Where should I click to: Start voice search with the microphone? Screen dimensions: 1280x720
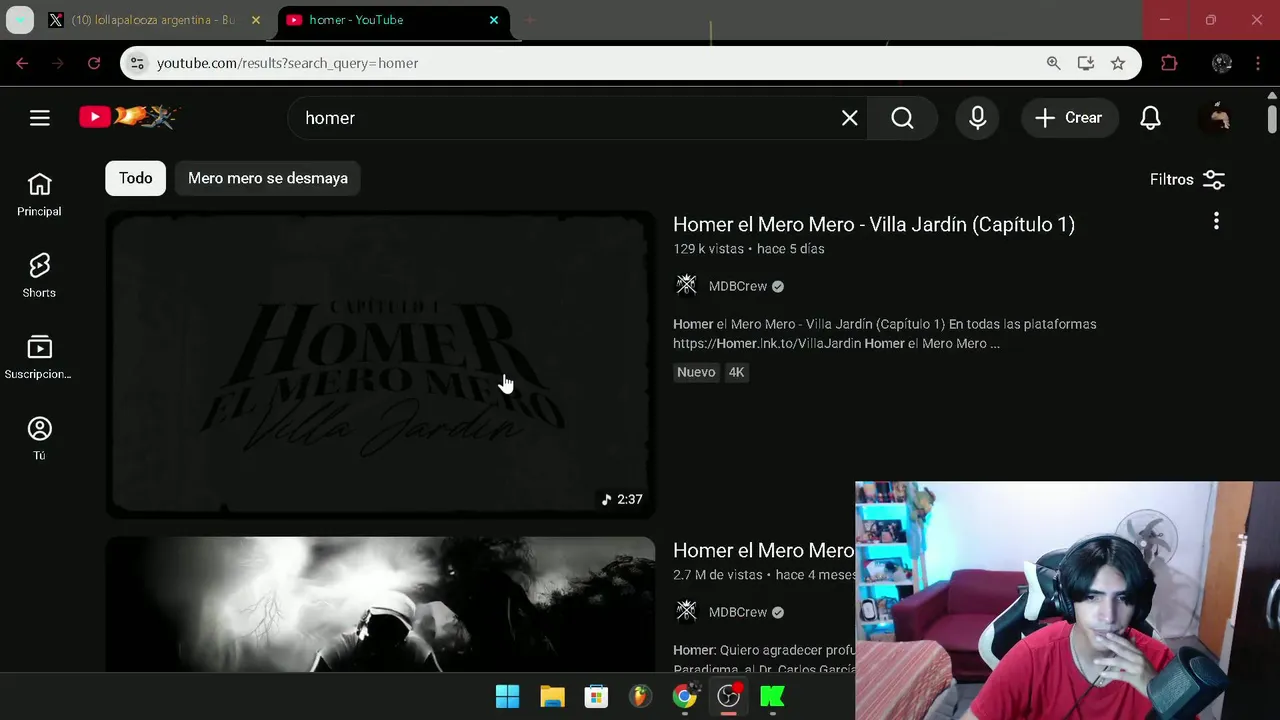tap(978, 118)
